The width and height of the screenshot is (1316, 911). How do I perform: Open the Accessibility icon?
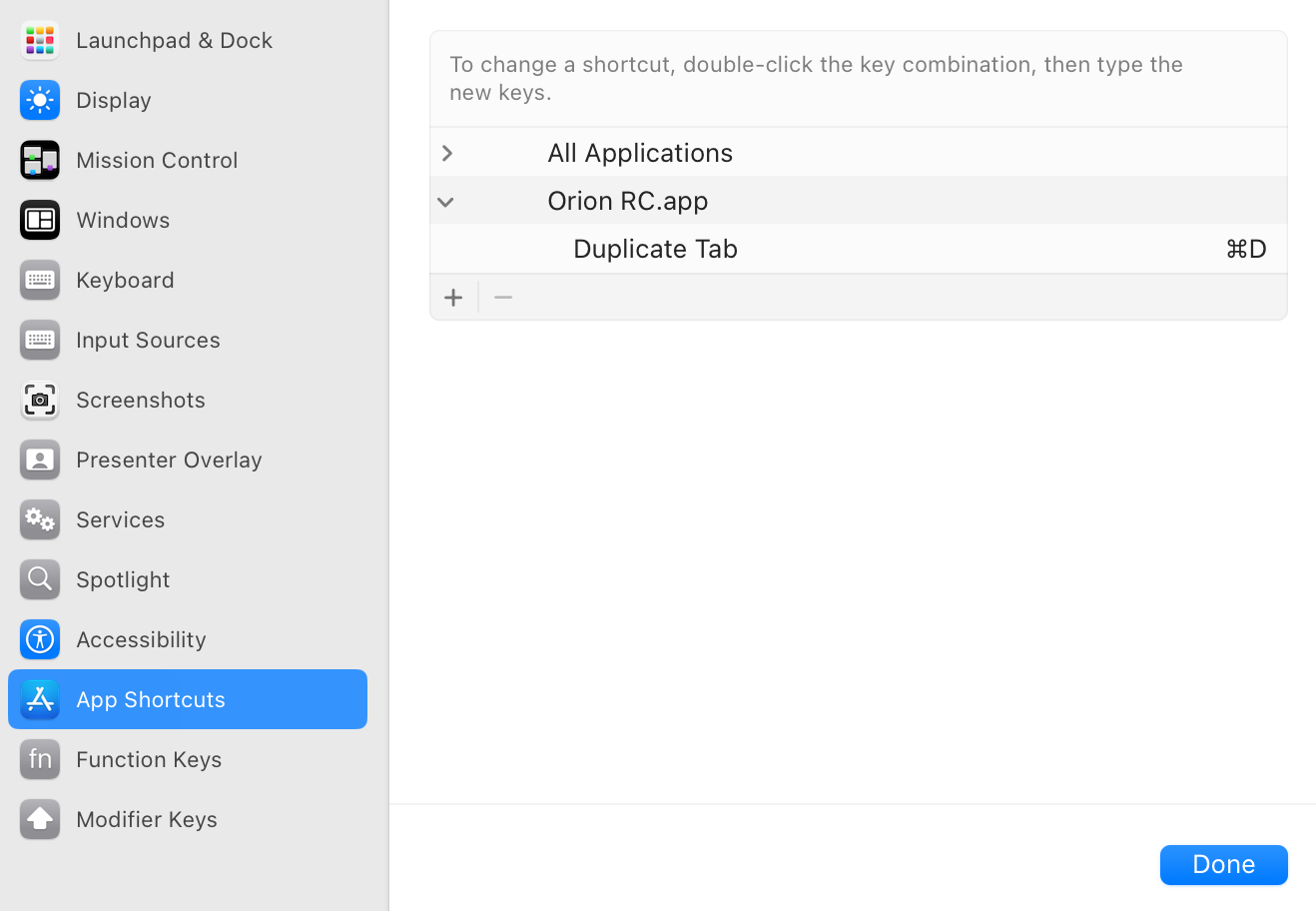tap(40, 639)
